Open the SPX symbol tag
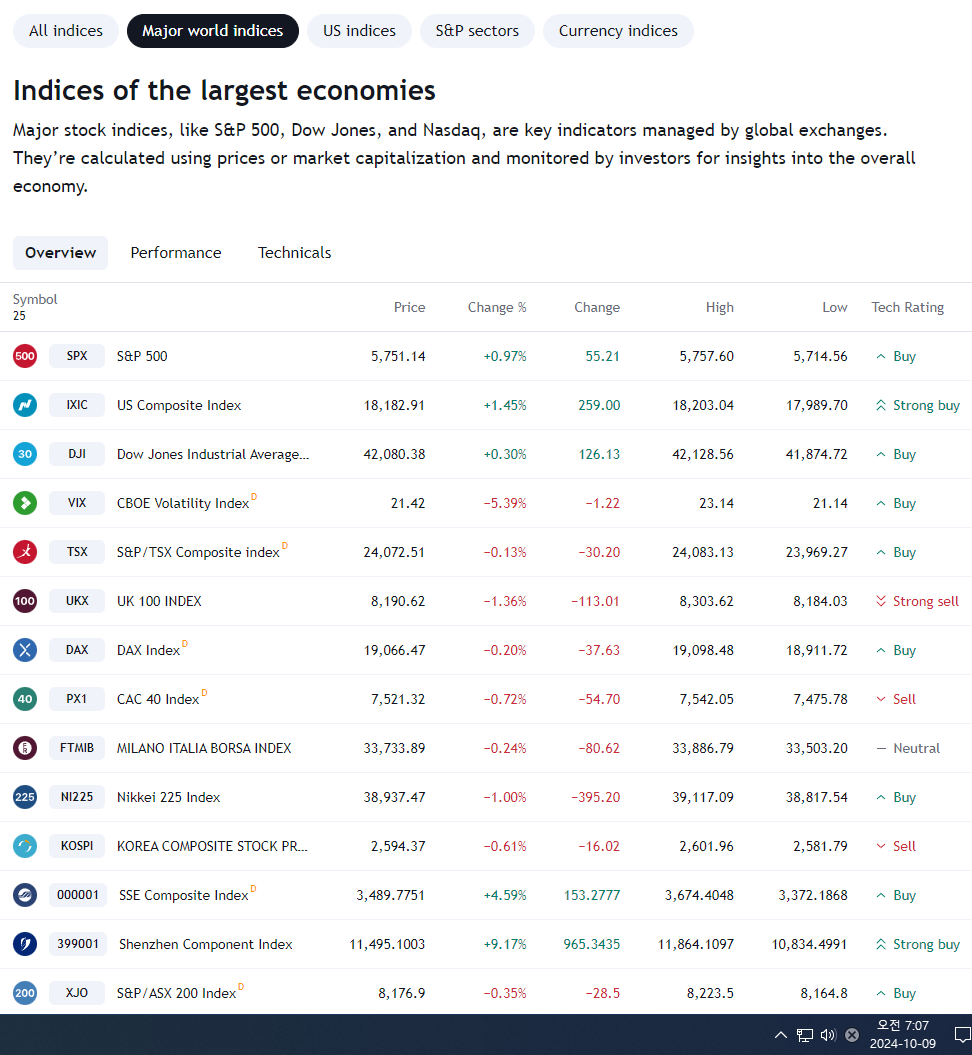972x1055 pixels. coord(77,356)
